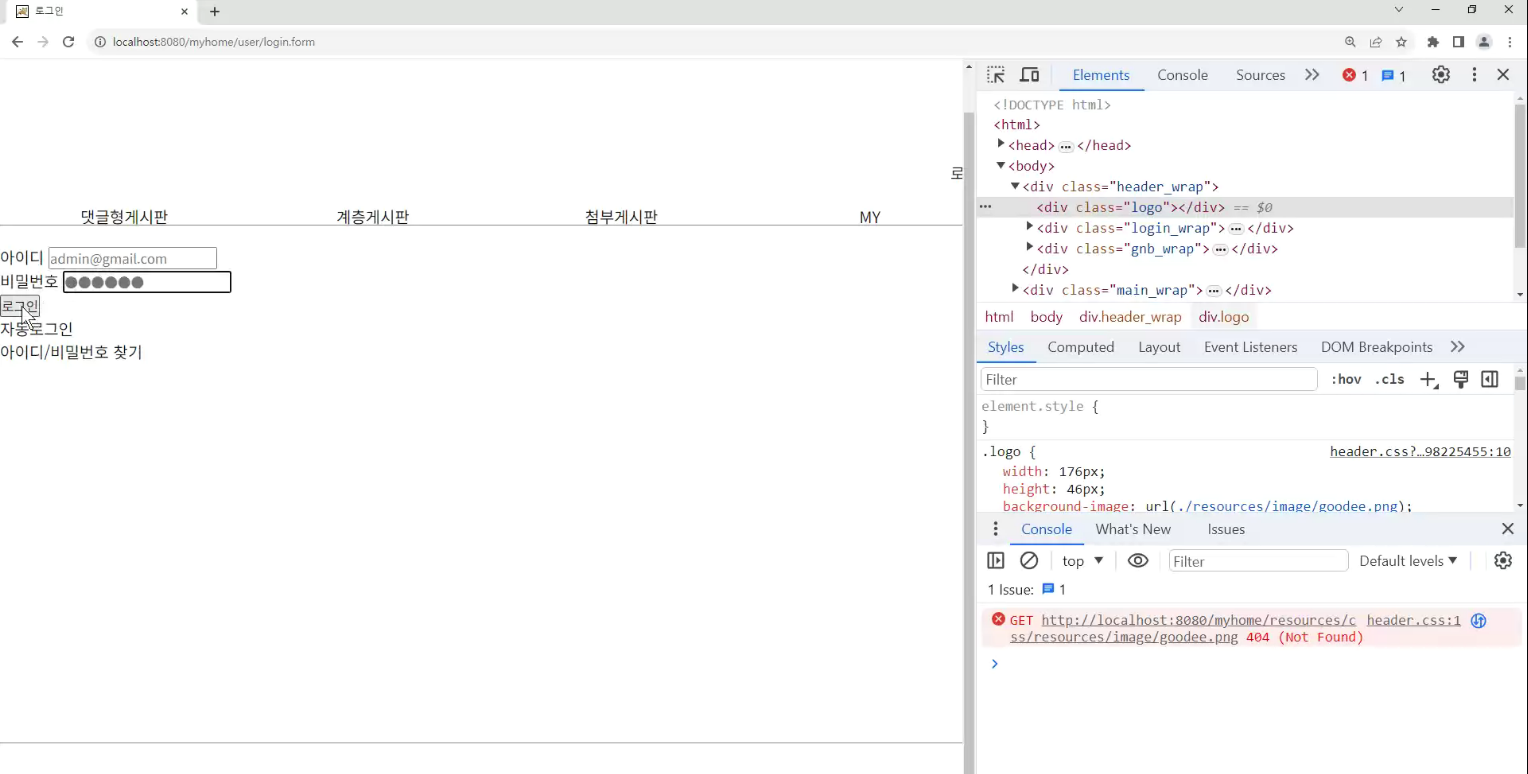Toggle the .cls class editor button
This screenshot has height=774, width=1528.
1389,379
